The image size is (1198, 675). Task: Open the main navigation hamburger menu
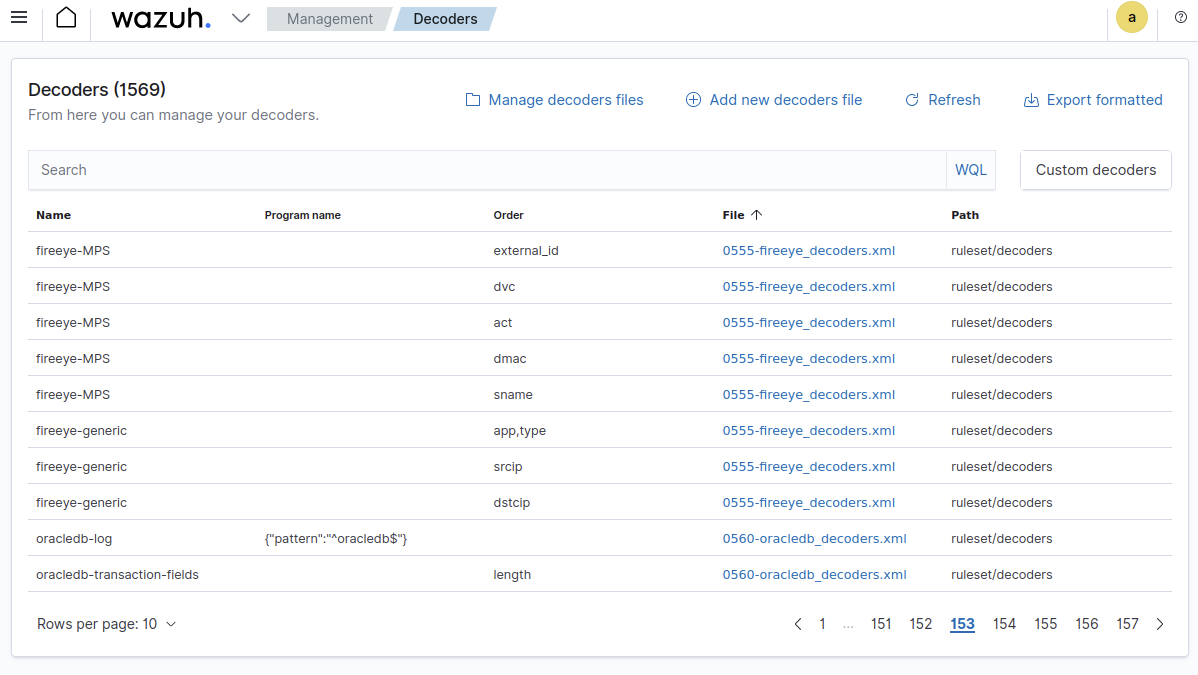point(19,17)
